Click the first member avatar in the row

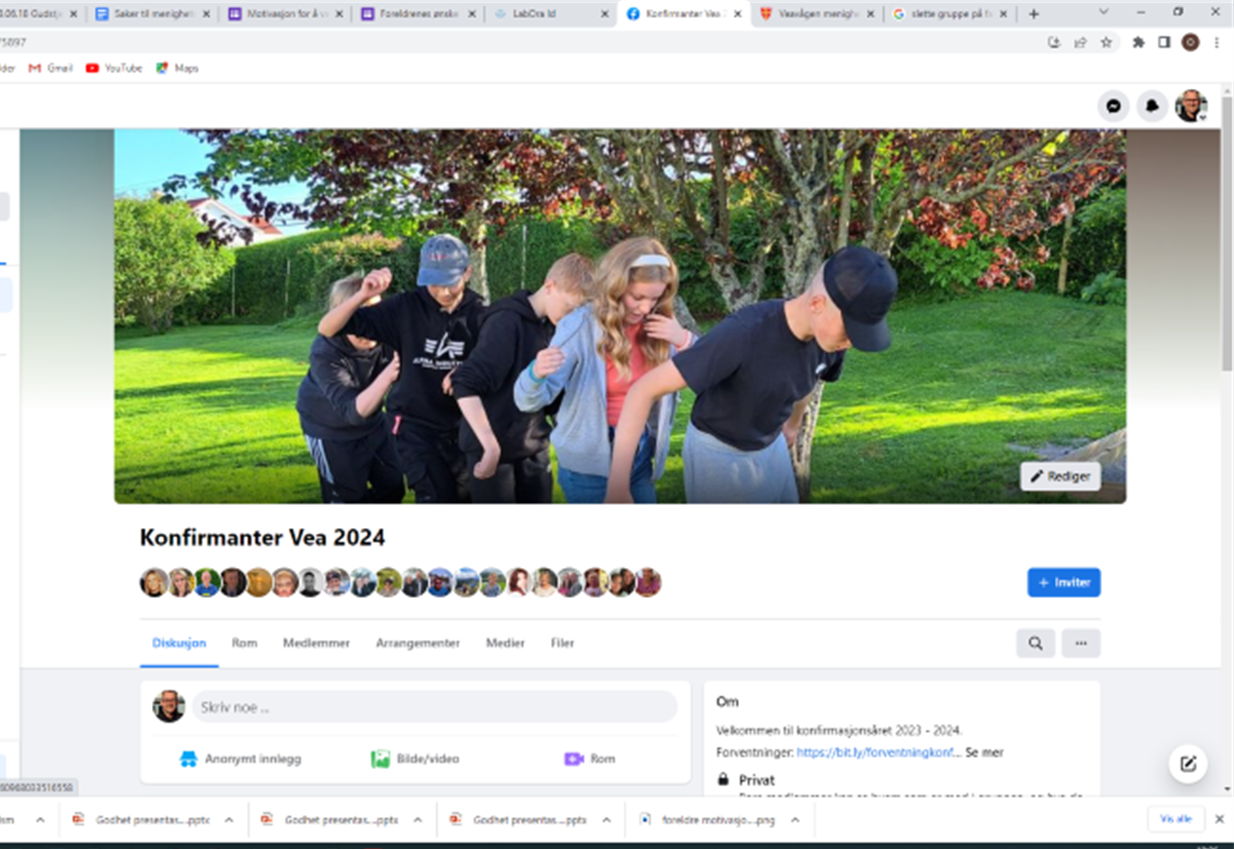coord(154,582)
